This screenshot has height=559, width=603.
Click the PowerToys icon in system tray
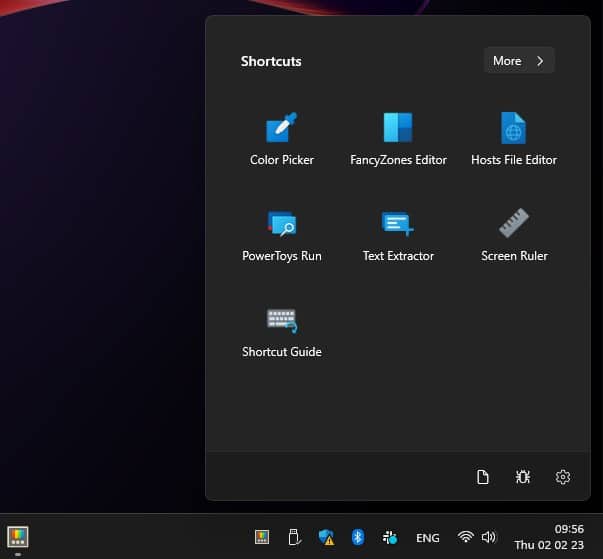262,537
